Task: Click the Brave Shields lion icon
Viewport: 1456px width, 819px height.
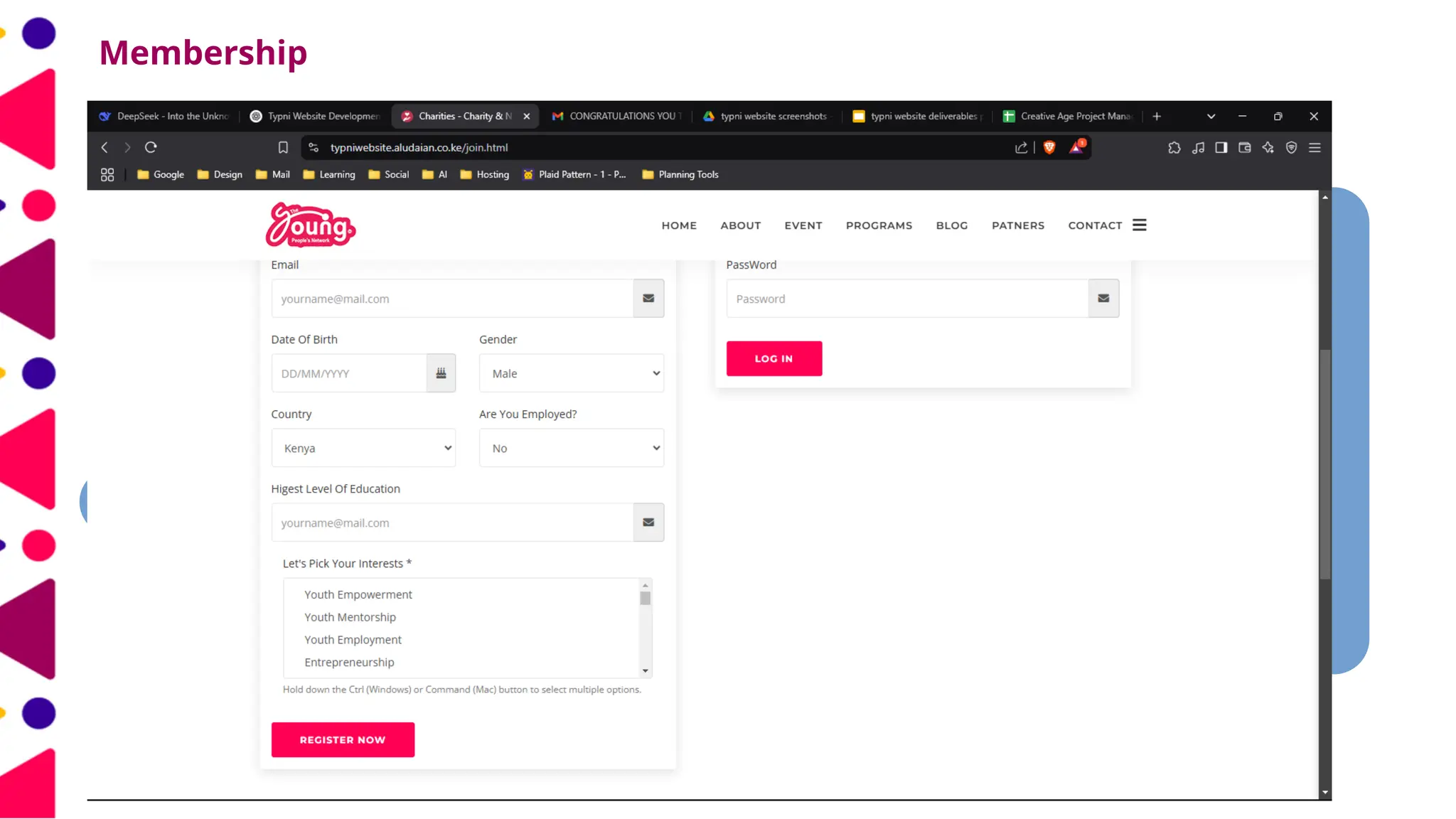Action: (x=1049, y=147)
